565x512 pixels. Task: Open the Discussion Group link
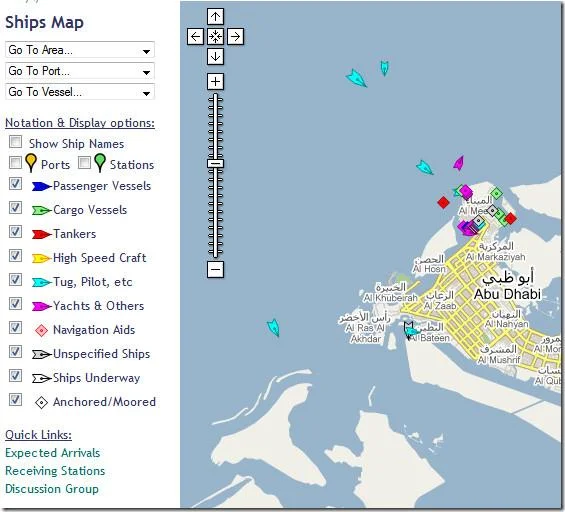(x=52, y=489)
